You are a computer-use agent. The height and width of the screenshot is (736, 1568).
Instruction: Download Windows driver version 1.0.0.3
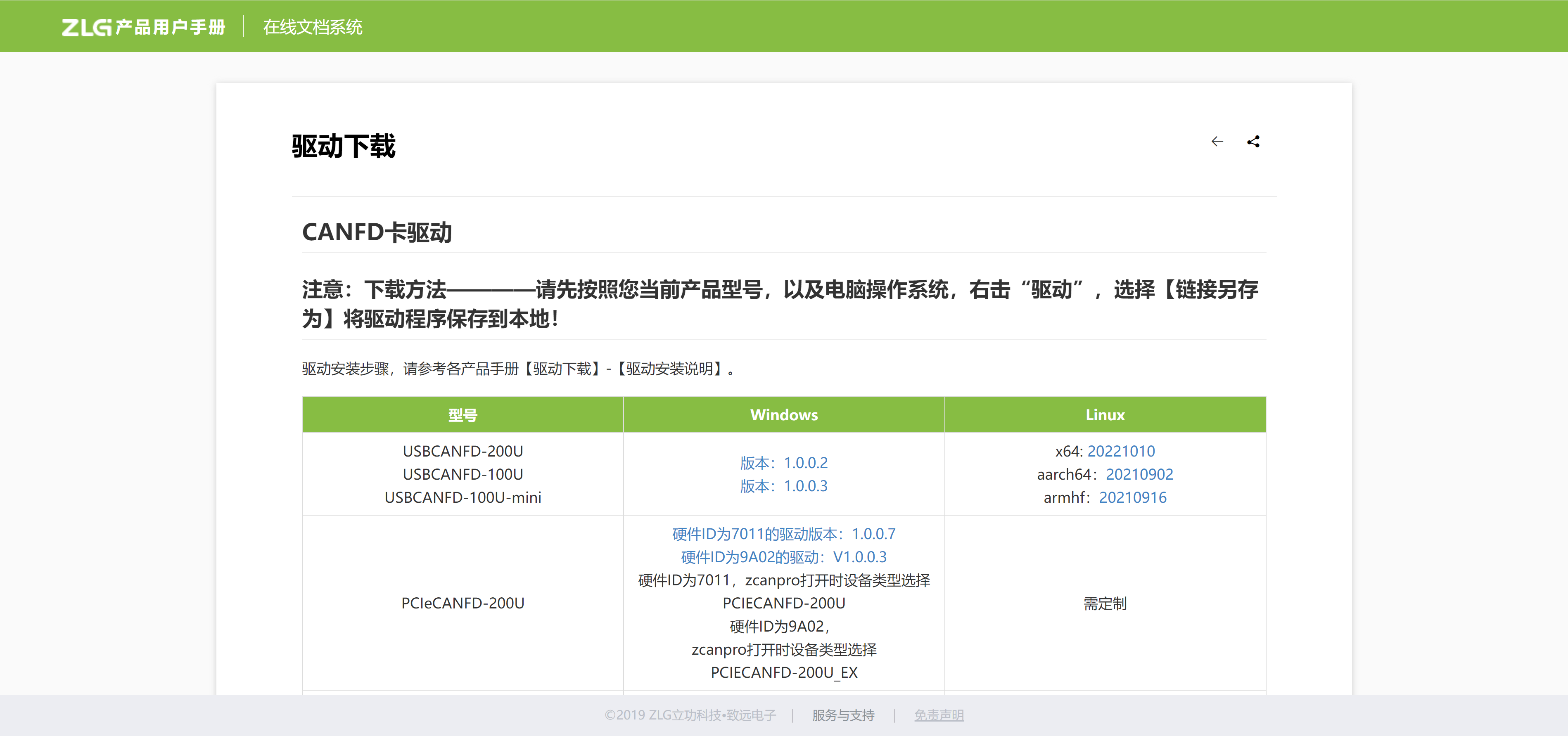pyautogui.click(x=783, y=486)
